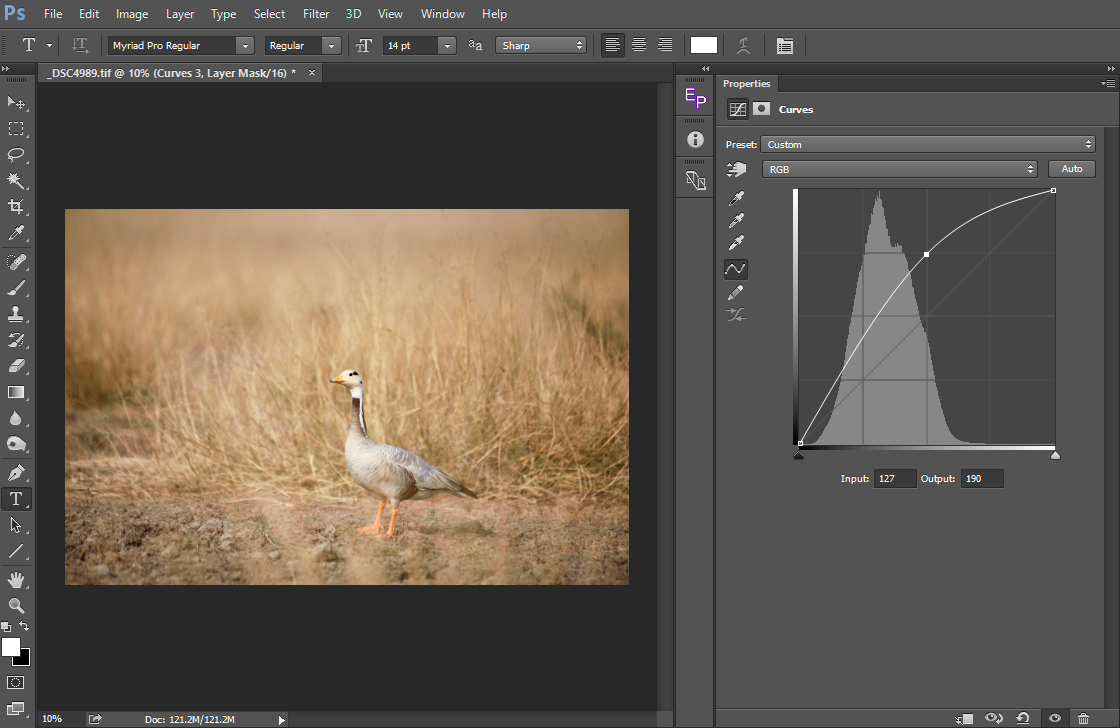Toggle clip to layer button
1120x728 pixels.
(x=965, y=718)
